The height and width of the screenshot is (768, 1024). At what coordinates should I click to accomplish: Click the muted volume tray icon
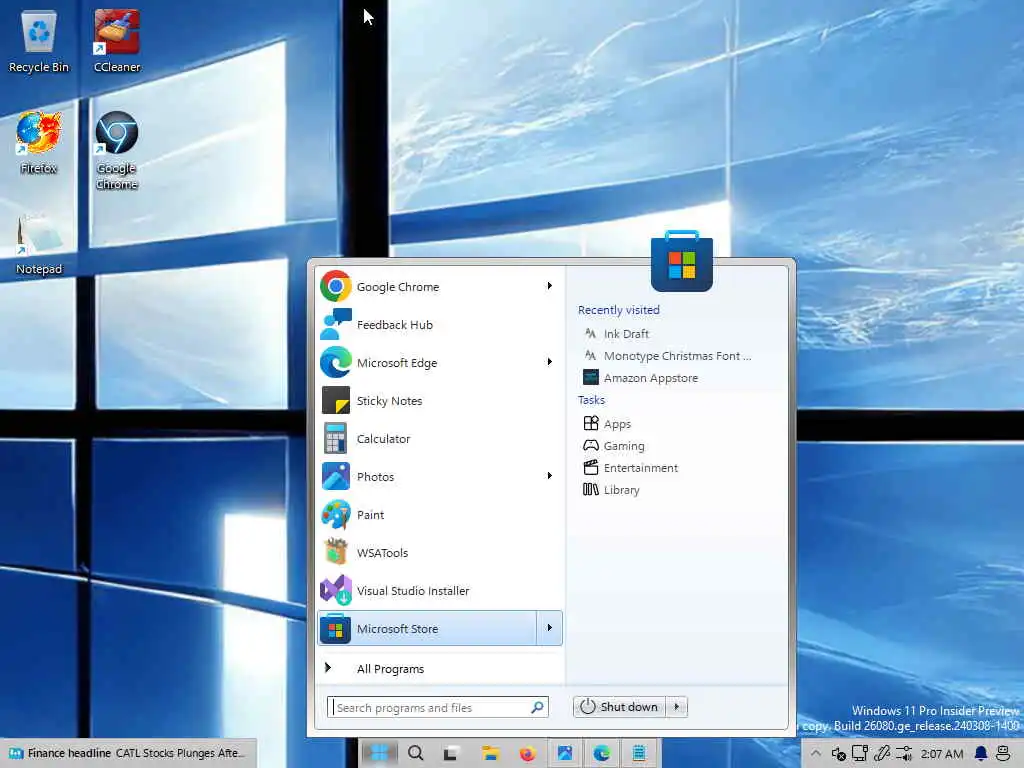coord(839,754)
